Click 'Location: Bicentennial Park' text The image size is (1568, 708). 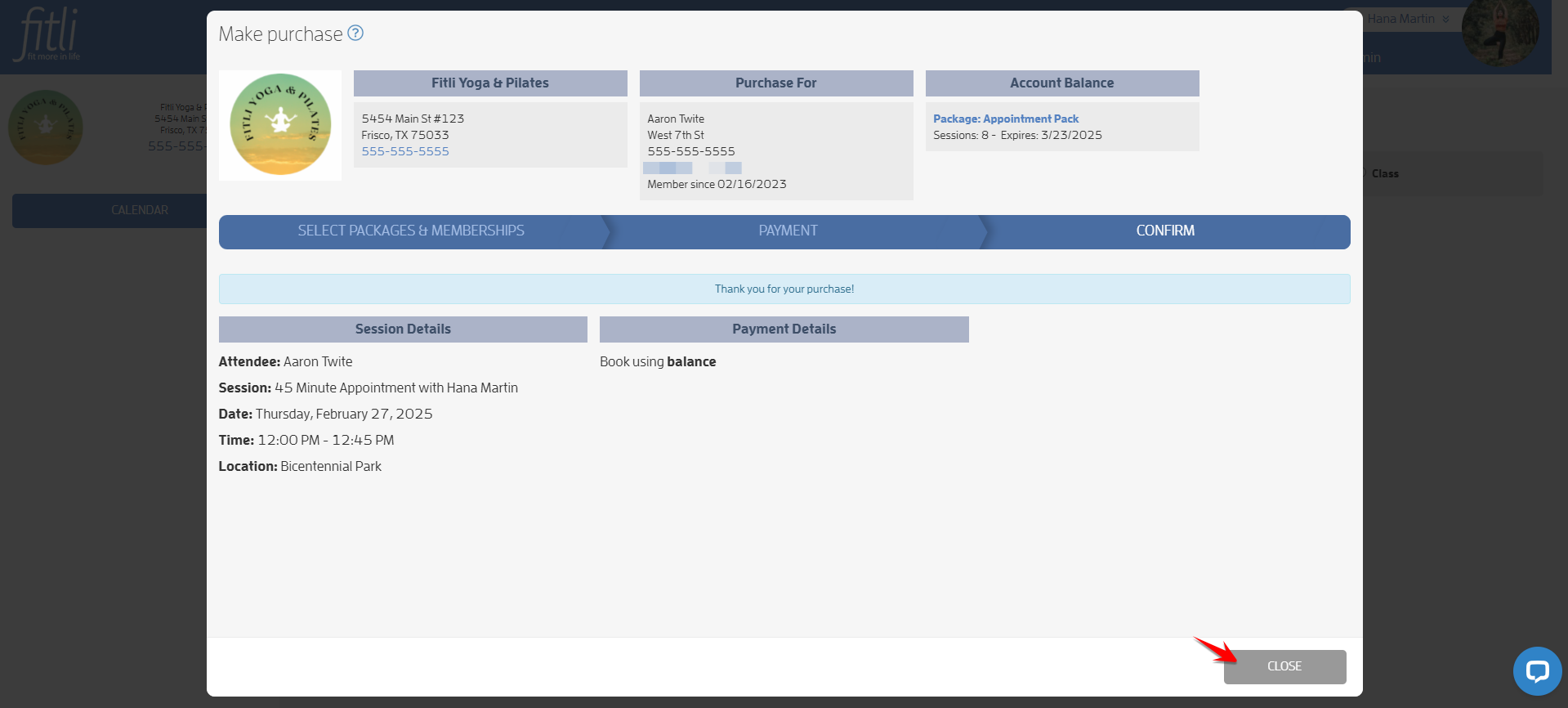tap(300, 466)
